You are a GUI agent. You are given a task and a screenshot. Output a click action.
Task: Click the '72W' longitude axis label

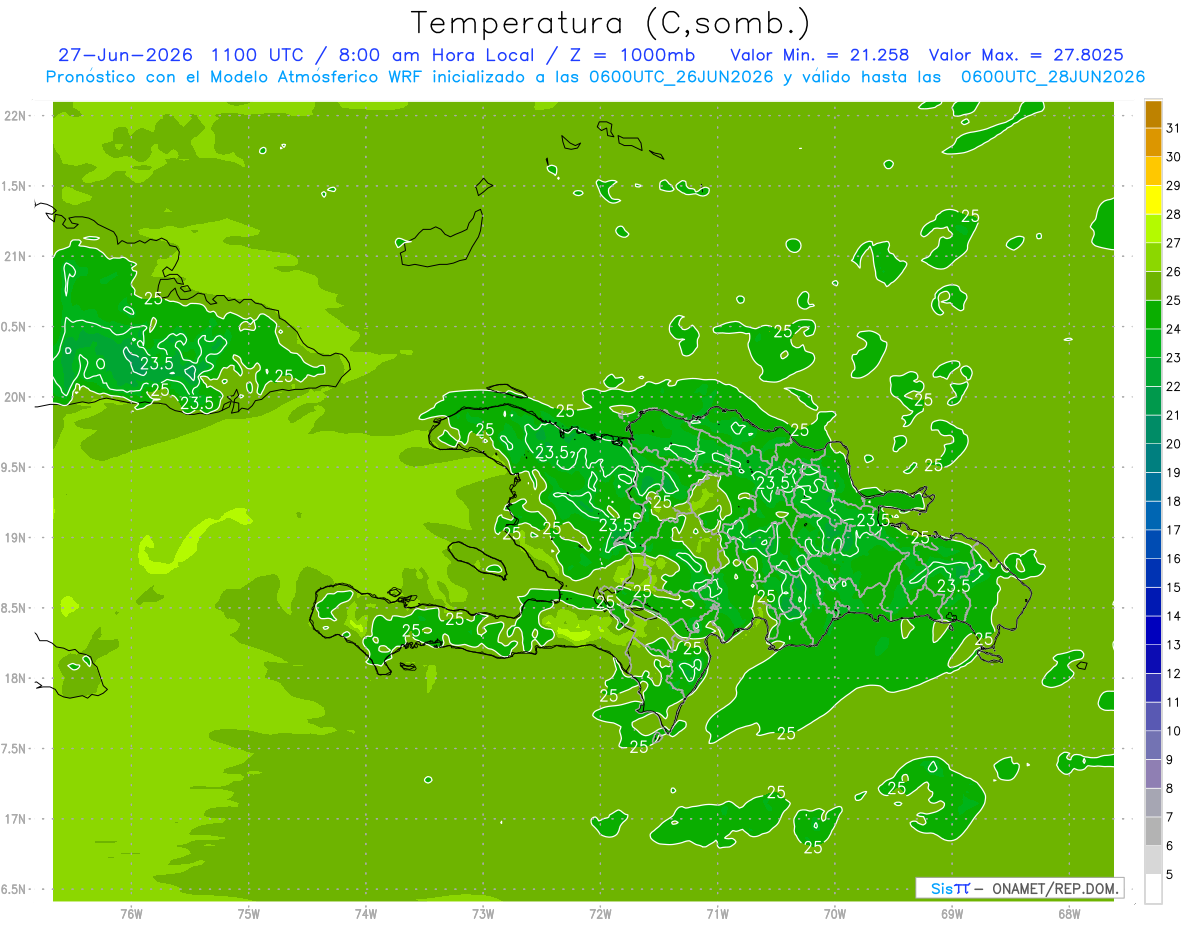click(x=600, y=913)
